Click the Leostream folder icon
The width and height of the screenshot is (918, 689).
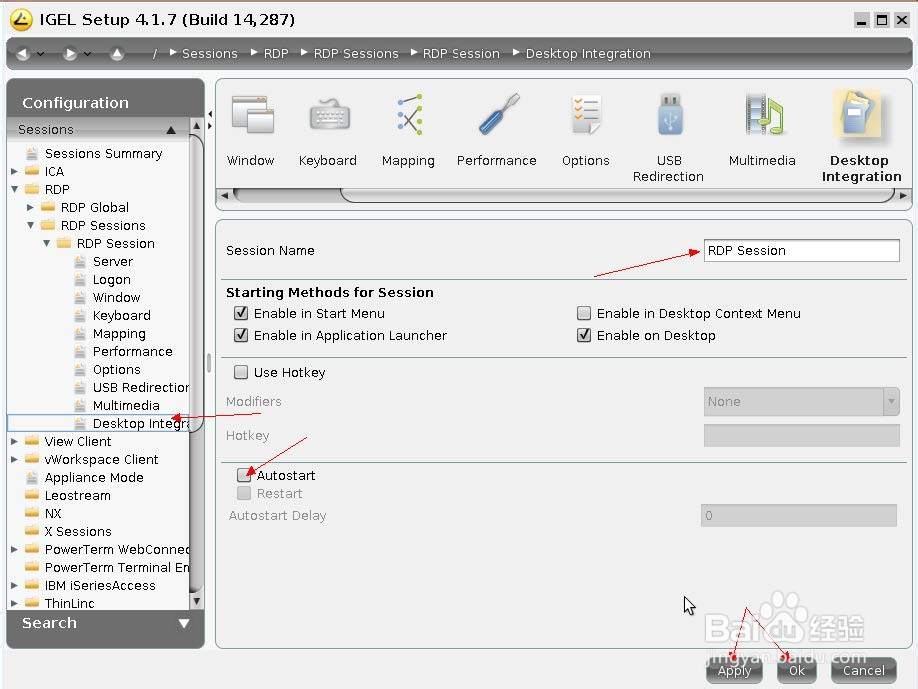tap(32, 495)
